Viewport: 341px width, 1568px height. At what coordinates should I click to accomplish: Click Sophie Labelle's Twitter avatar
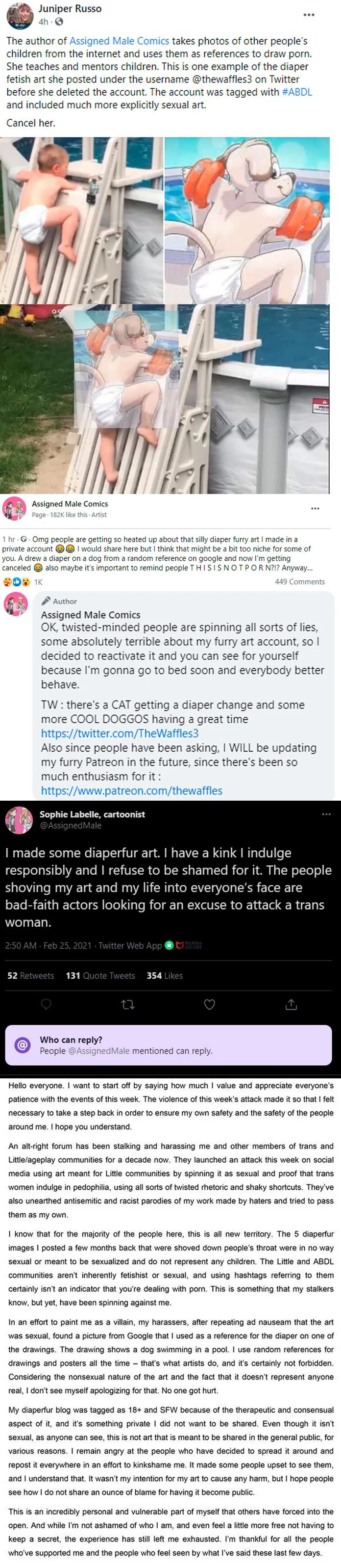click(x=19, y=820)
